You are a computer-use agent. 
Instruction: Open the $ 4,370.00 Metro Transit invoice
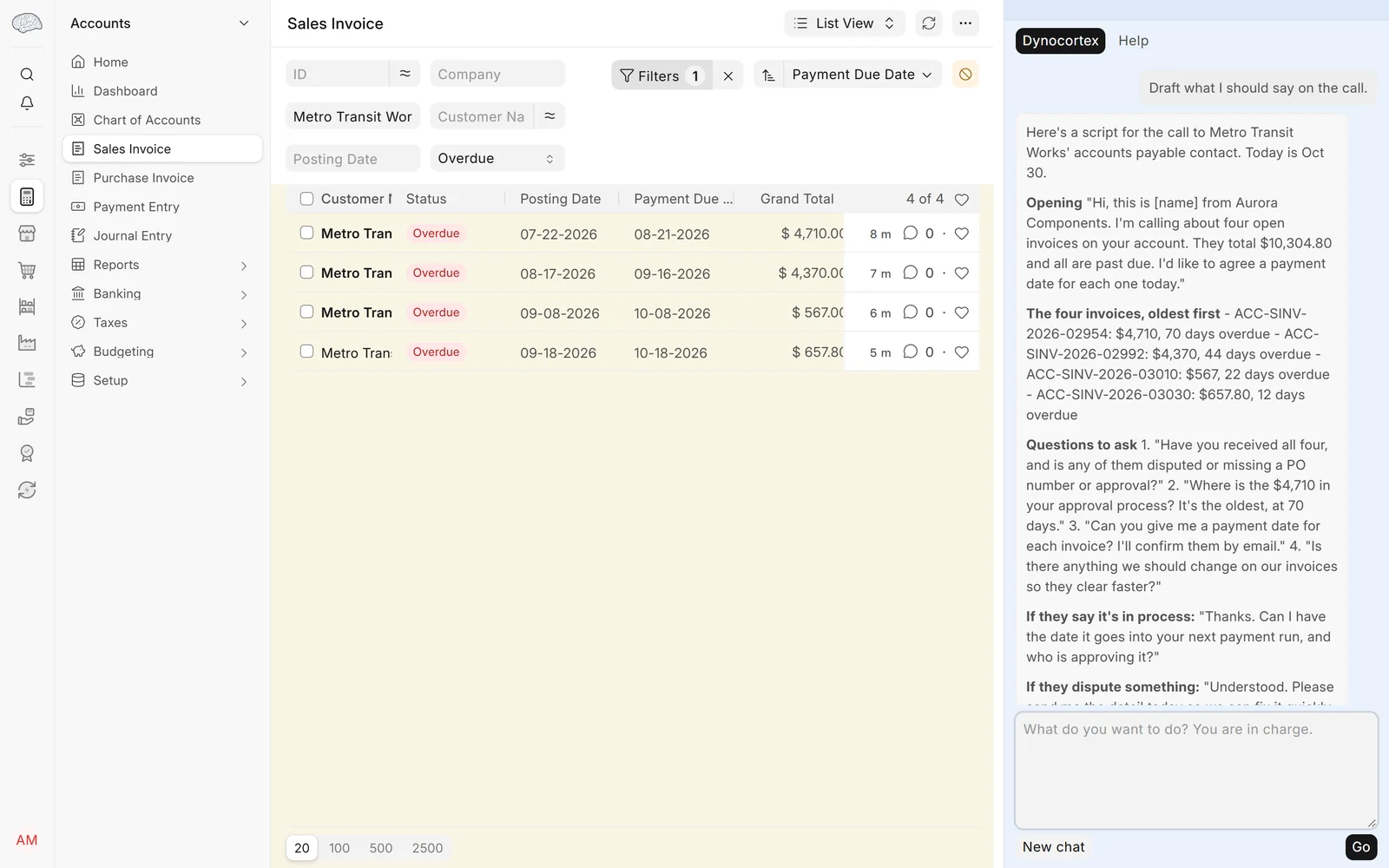(357, 273)
